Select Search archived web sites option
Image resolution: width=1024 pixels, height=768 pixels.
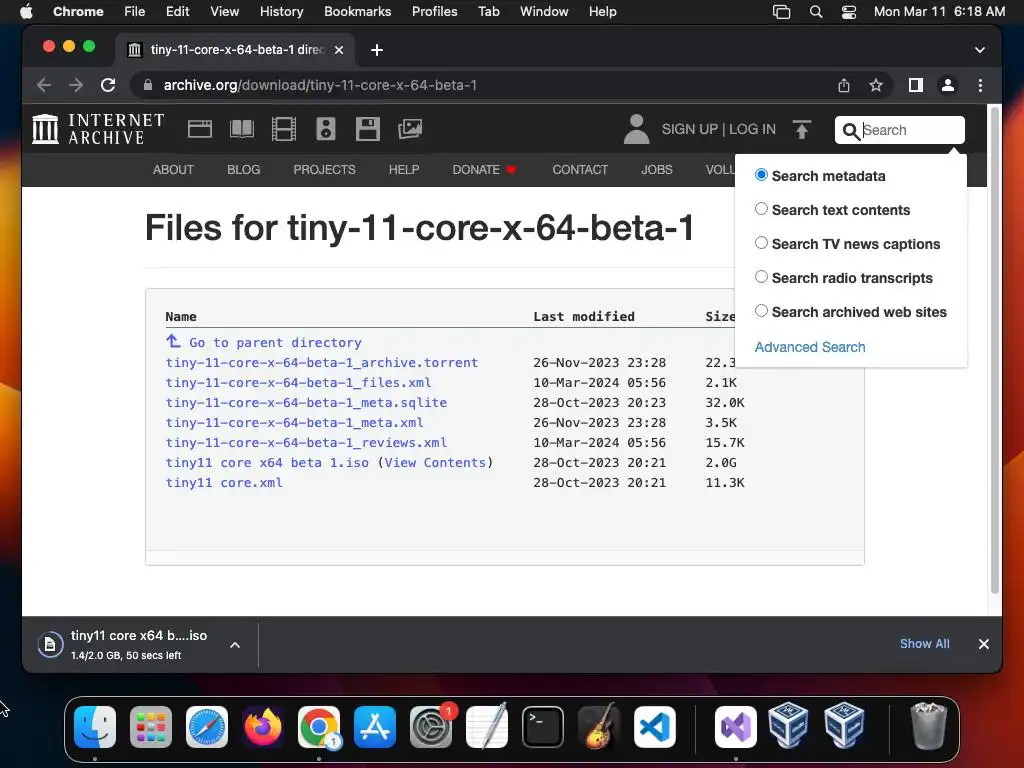pyautogui.click(x=761, y=311)
